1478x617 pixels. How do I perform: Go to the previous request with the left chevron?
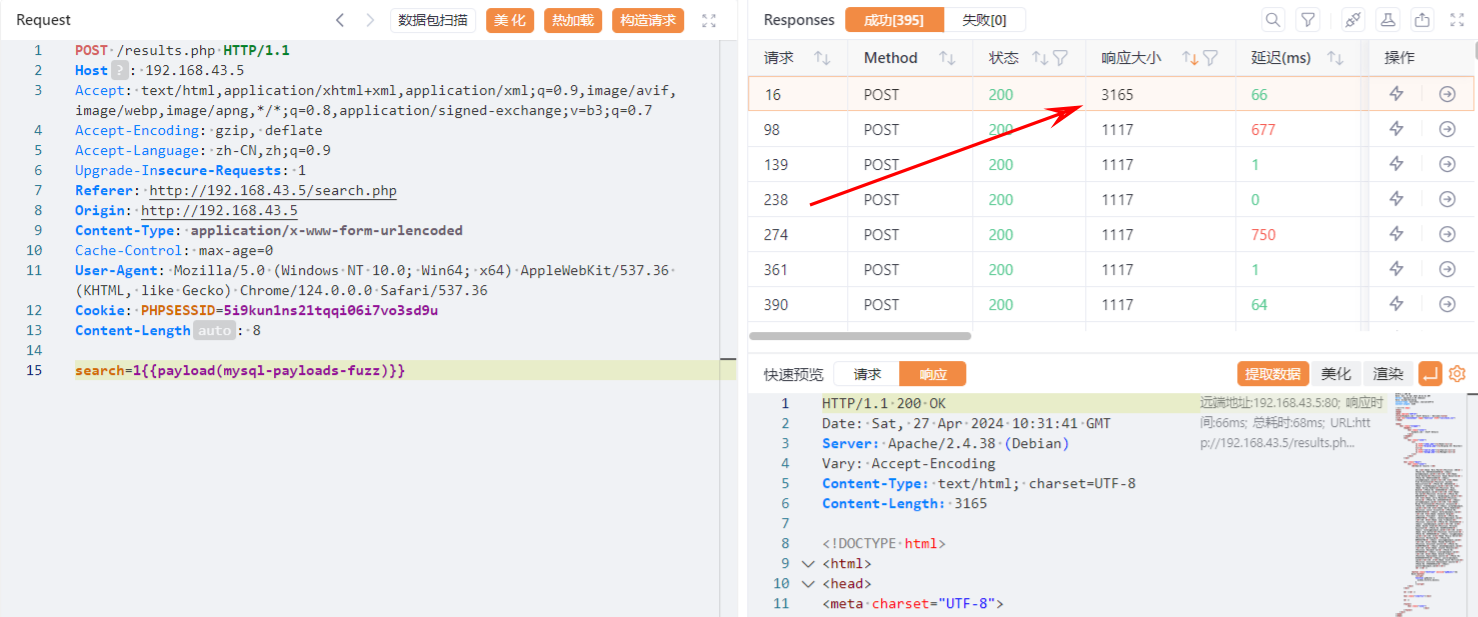tap(340, 20)
